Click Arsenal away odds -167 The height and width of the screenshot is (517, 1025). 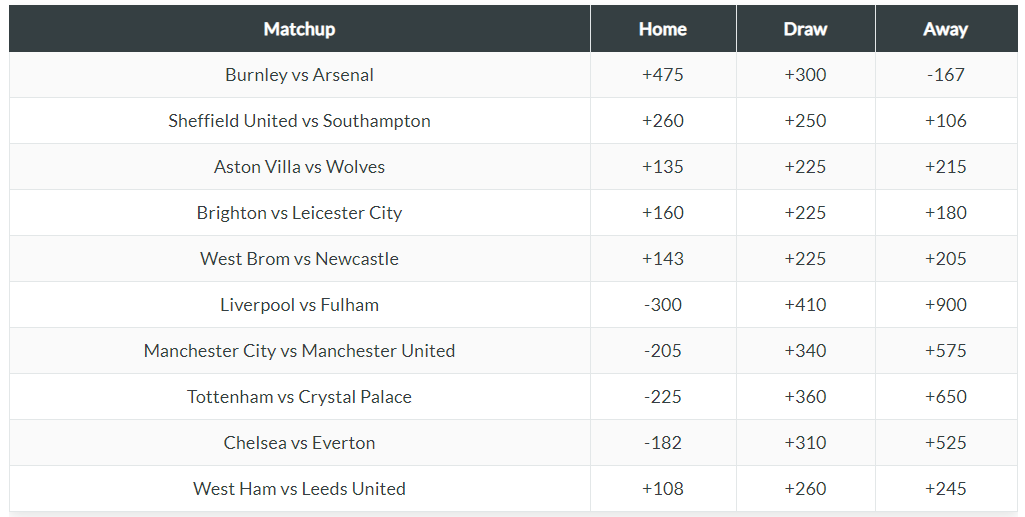[x=945, y=75]
